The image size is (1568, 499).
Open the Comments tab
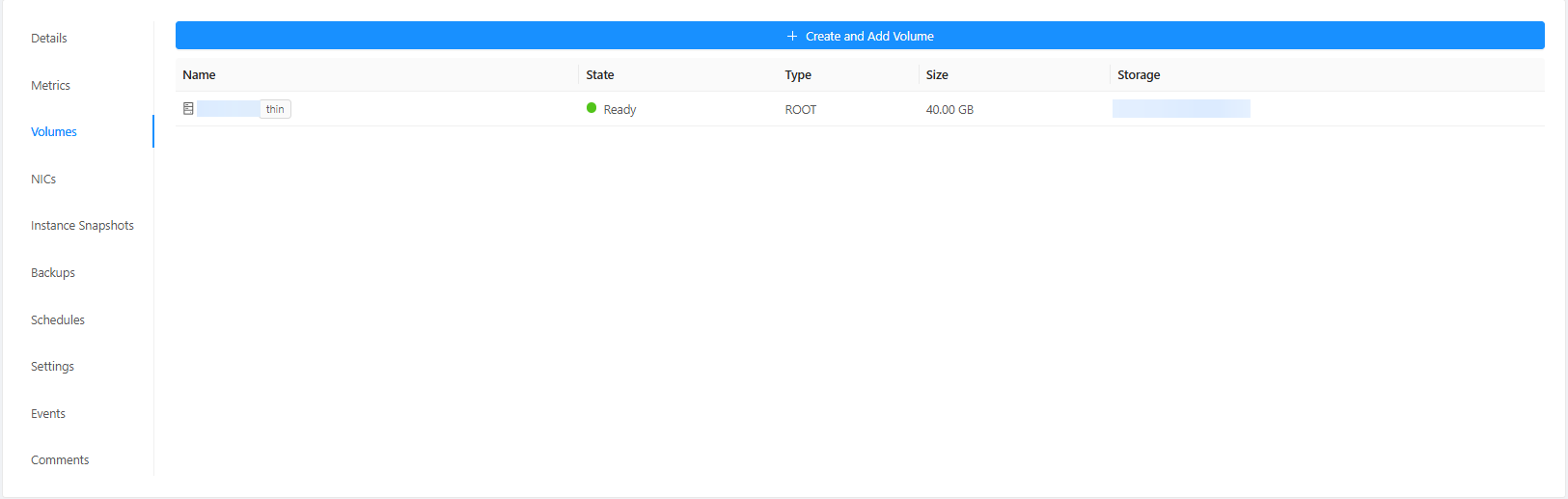pyautogui.click(x=60, y=460)
